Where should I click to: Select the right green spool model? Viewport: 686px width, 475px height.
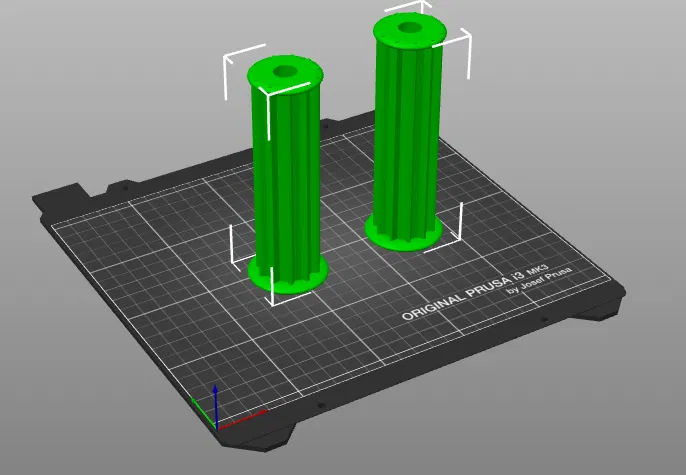click(408, 131)
